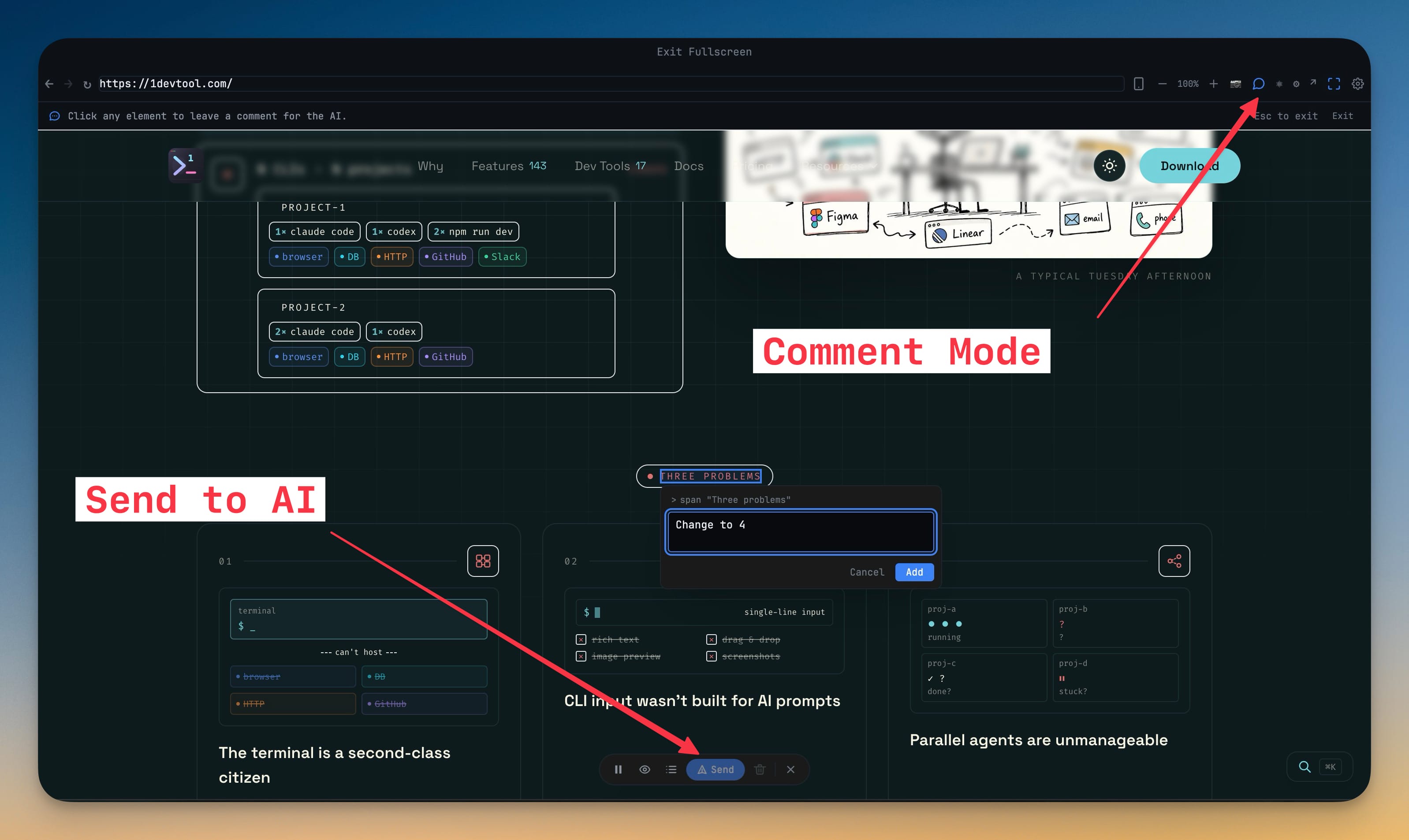Close the comment toolbar with the X

pos(790,769)
